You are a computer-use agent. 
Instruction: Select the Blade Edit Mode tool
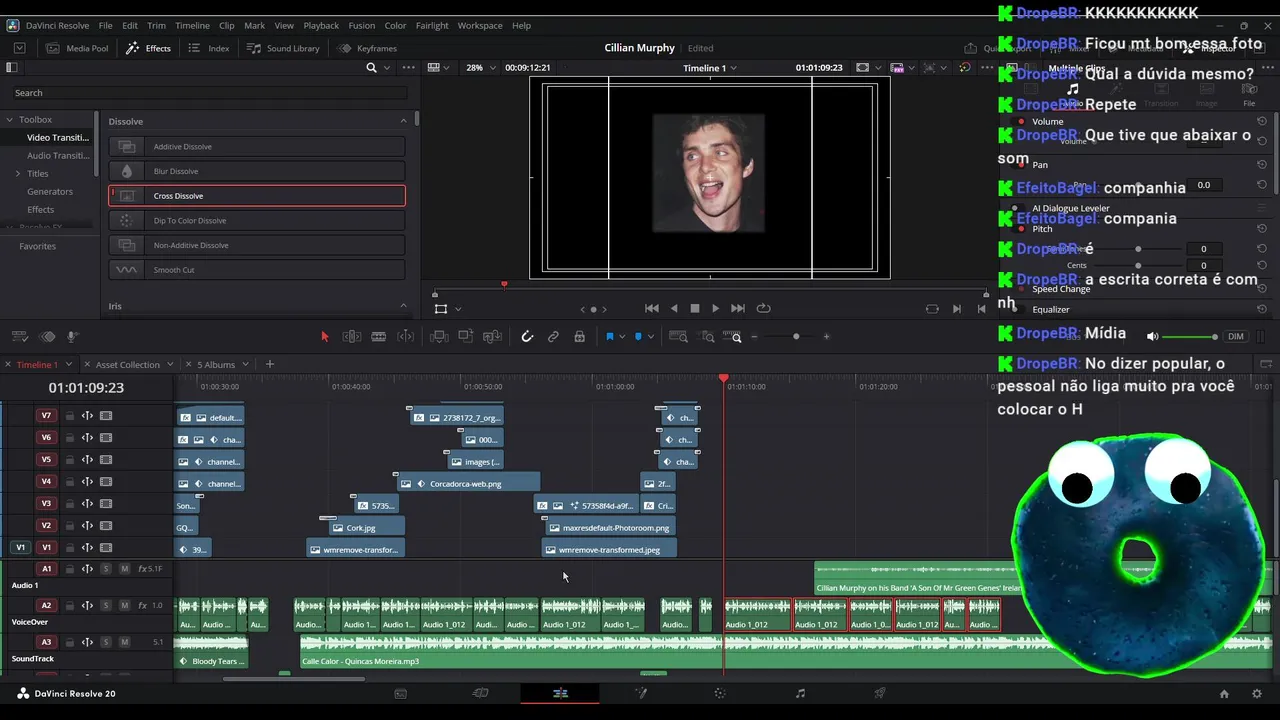point(379,337)
